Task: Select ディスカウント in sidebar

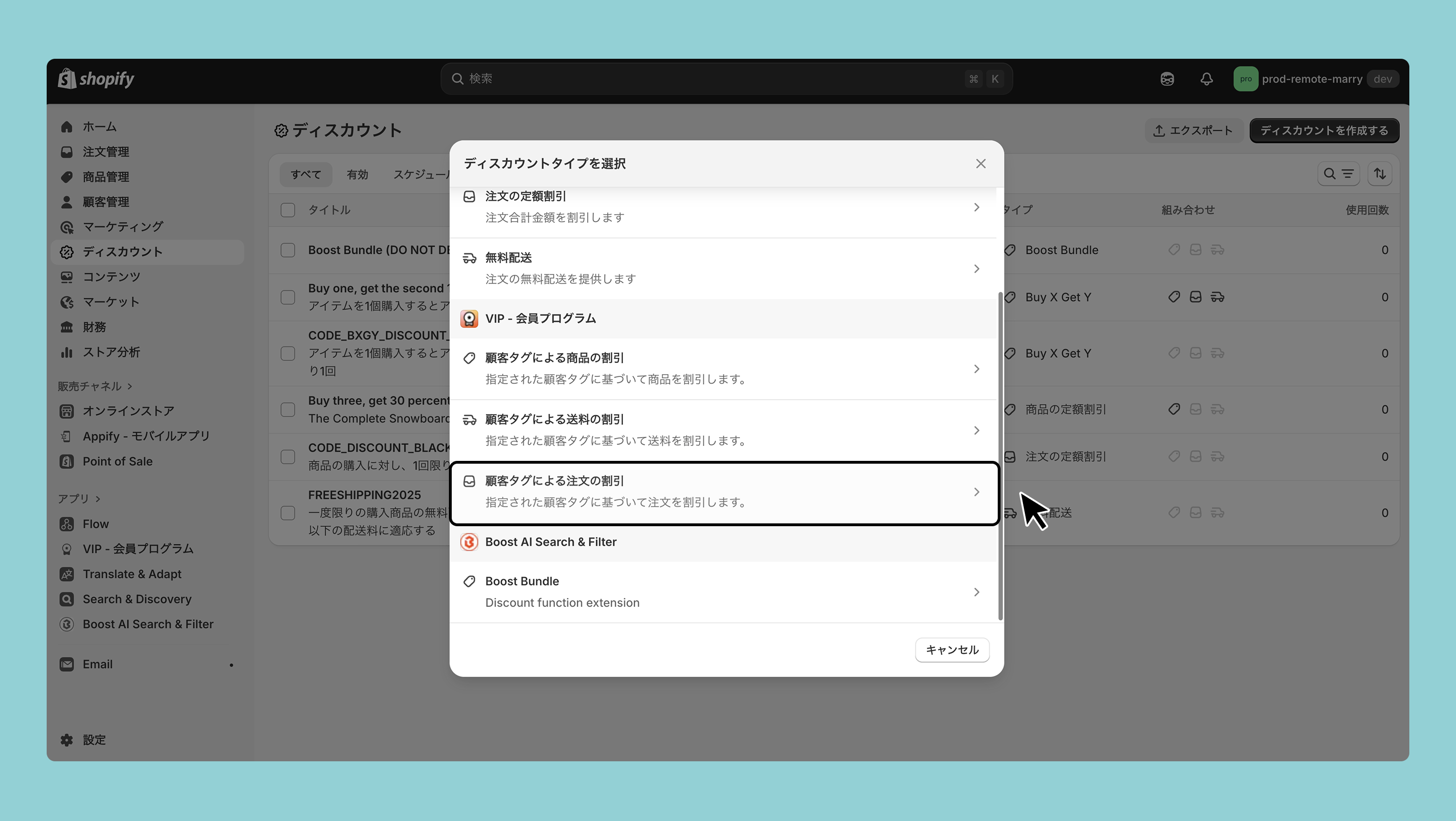Action: tap(147, 252)
